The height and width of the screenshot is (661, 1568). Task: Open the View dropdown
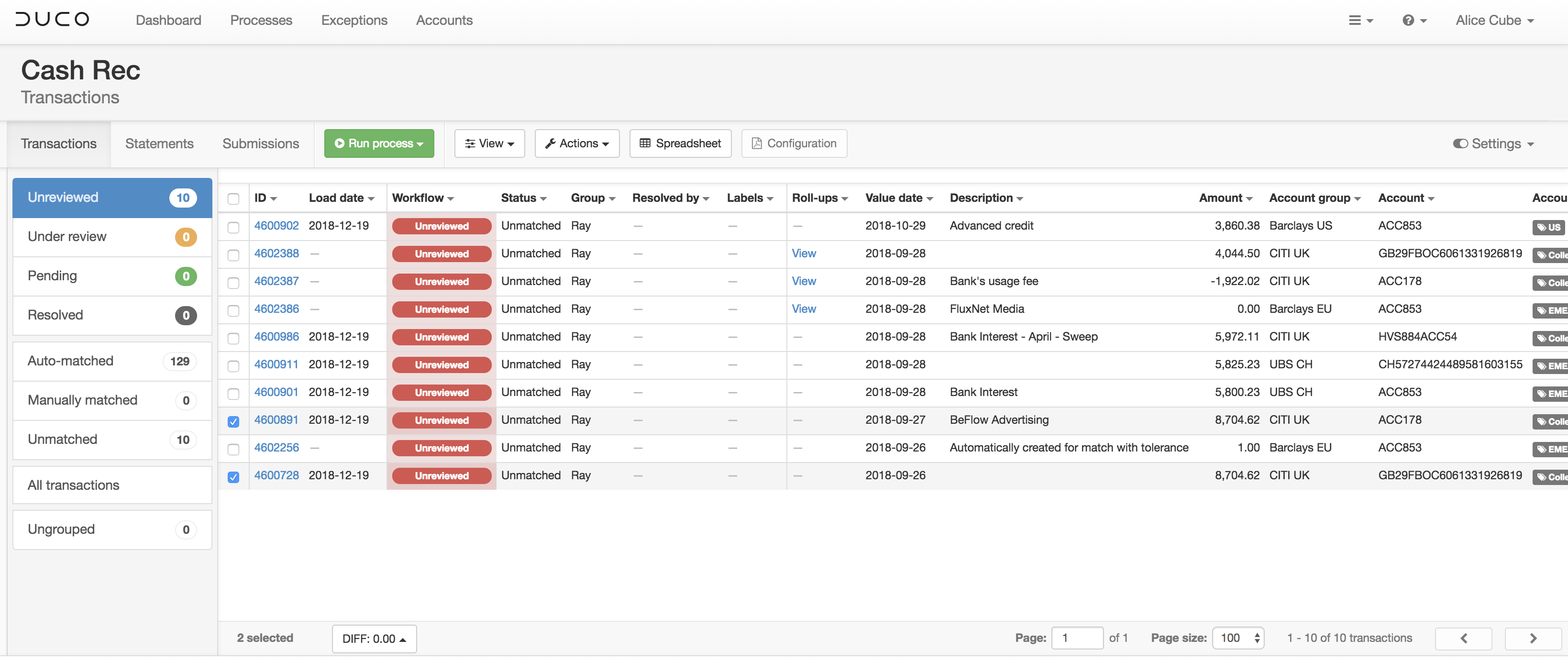pos(489,143)
